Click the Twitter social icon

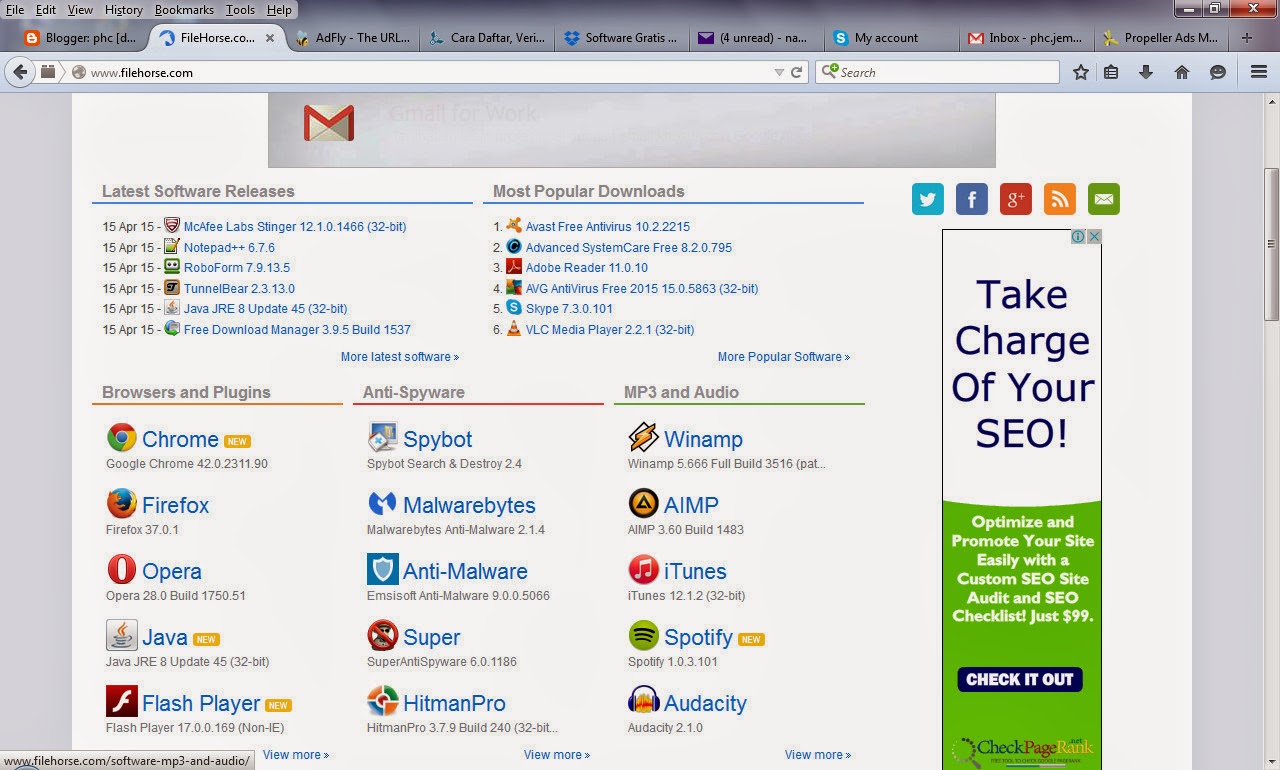point(927,199)
